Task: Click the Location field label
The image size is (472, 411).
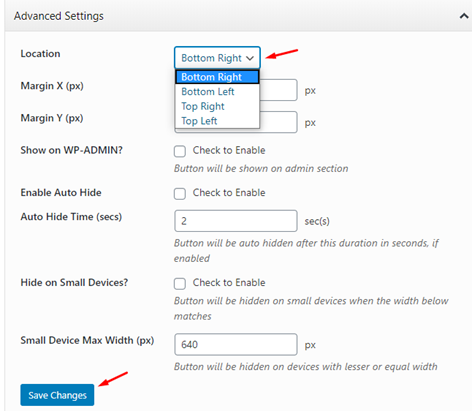Action: pyautogui.click(x=40, y=54)
